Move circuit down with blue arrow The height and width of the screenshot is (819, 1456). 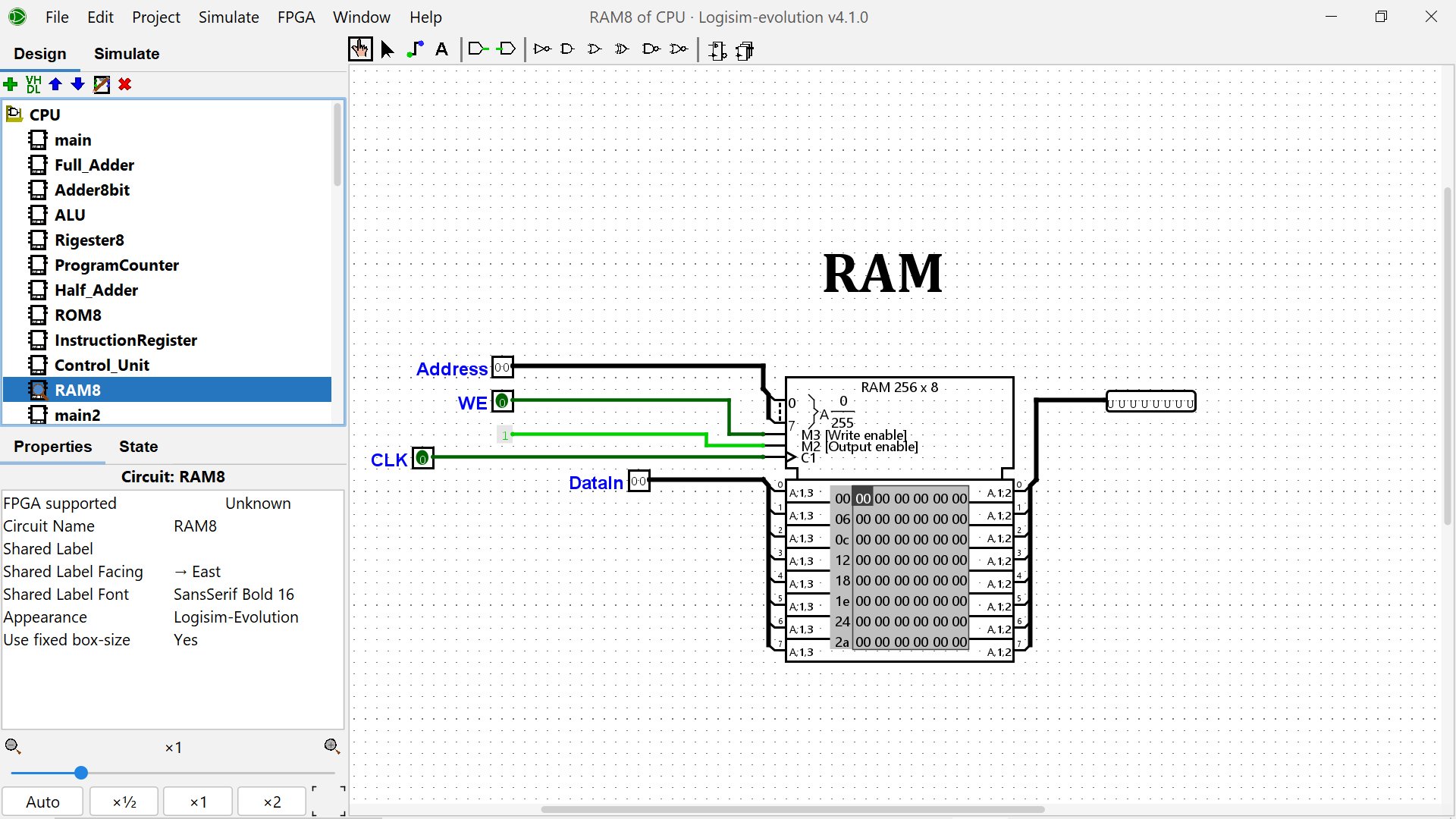pos(78,84)
